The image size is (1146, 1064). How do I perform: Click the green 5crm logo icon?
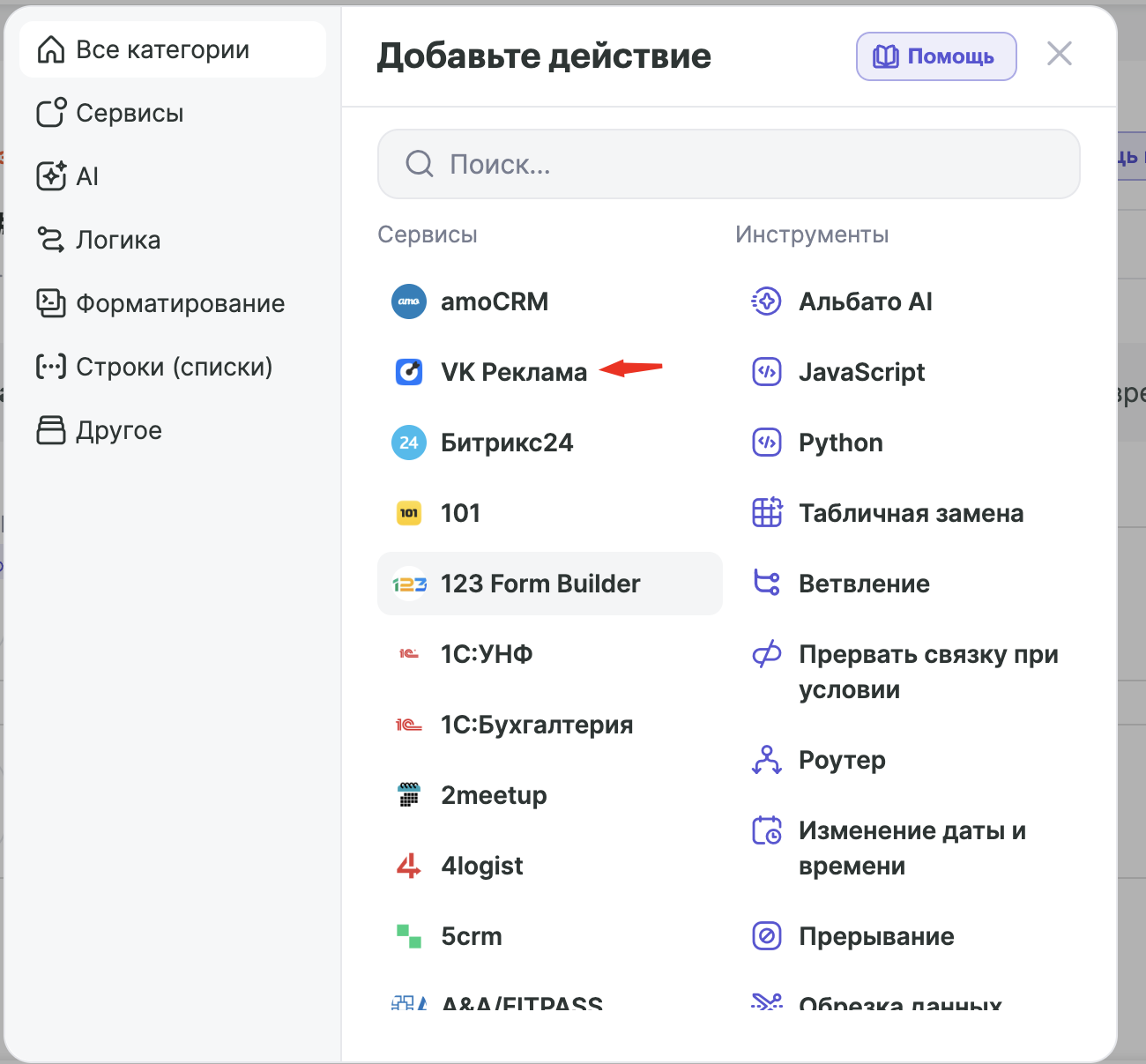pyautogui.click(x=409, y=936)
